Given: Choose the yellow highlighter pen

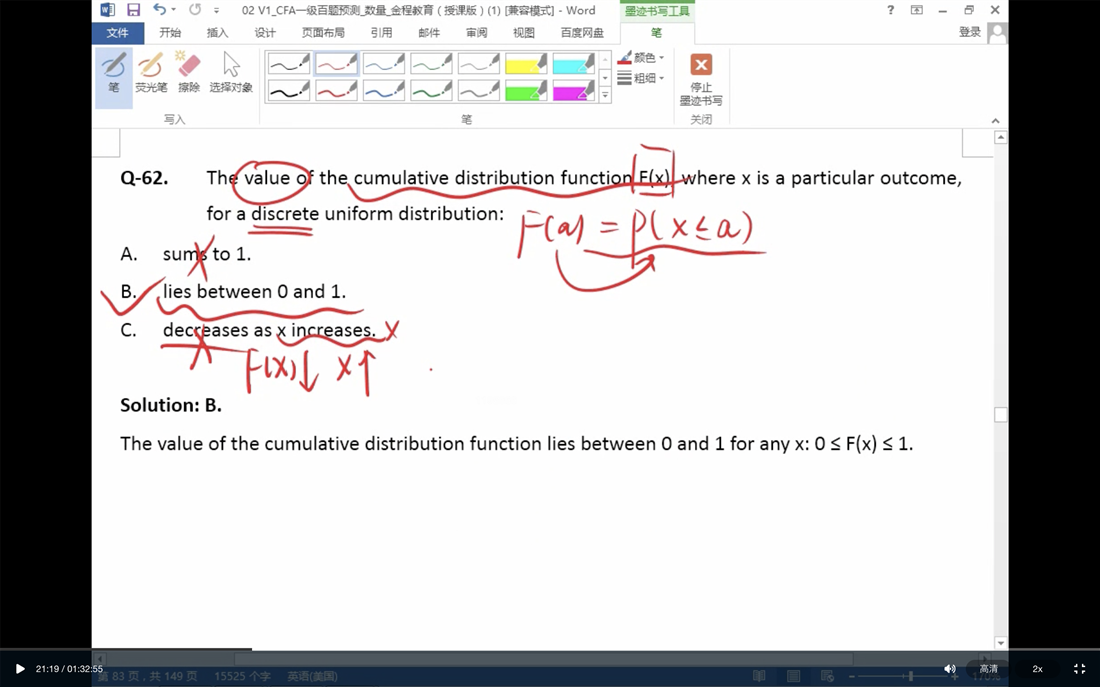Looking at the screenshot, I should (526, 64).
